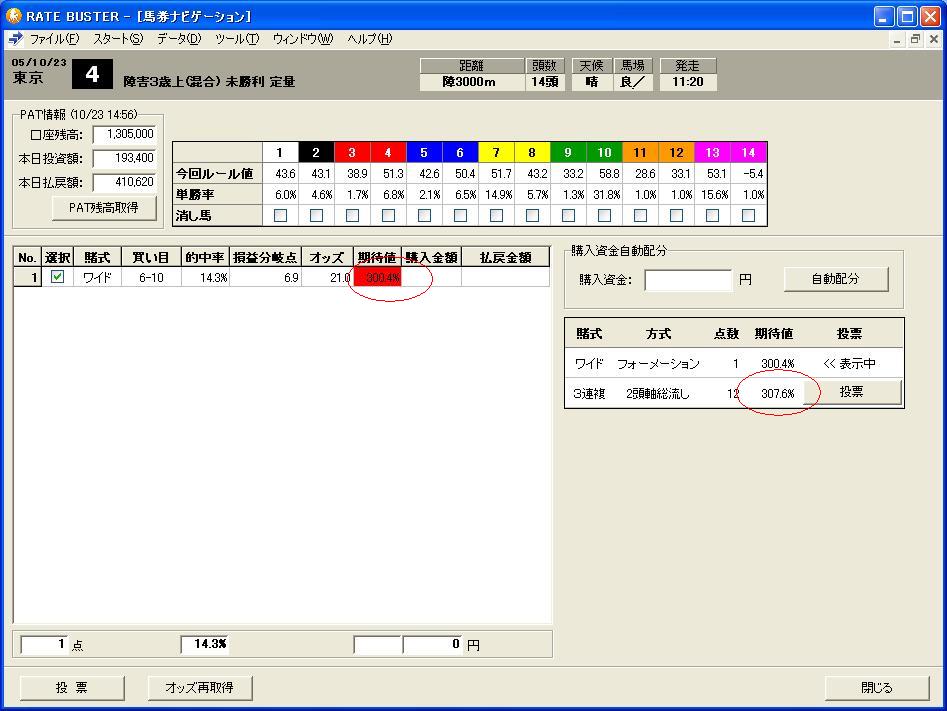
Task: Click the arrow icon left of the File menu
Action: pos(15,39)
